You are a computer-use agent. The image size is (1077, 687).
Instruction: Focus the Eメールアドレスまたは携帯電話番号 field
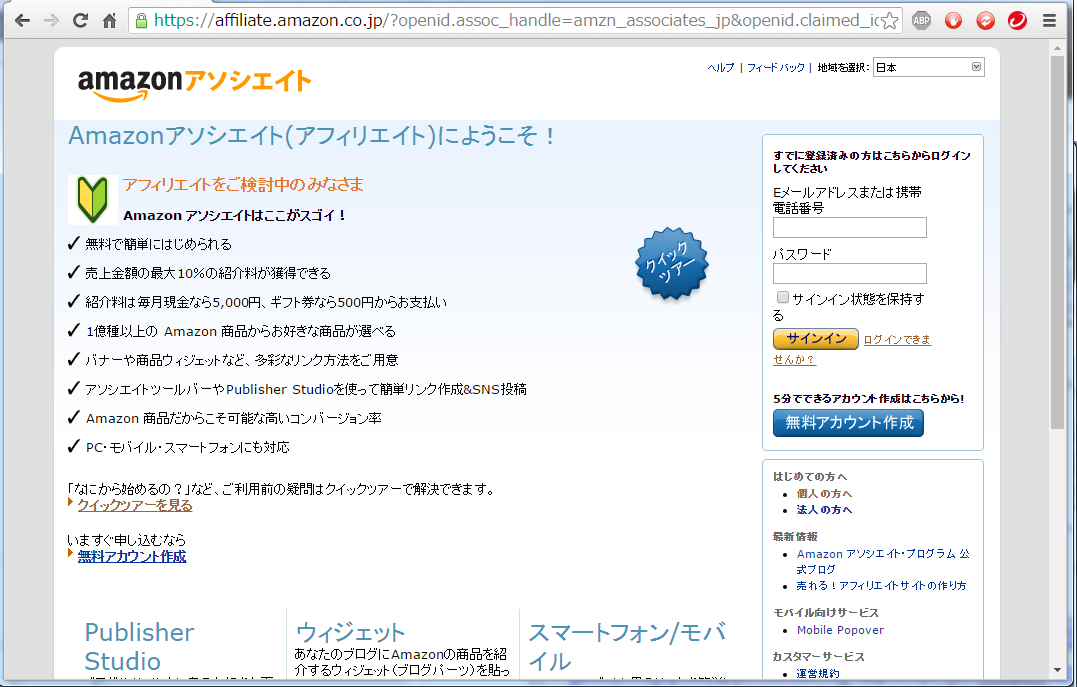tap(850, 227)
